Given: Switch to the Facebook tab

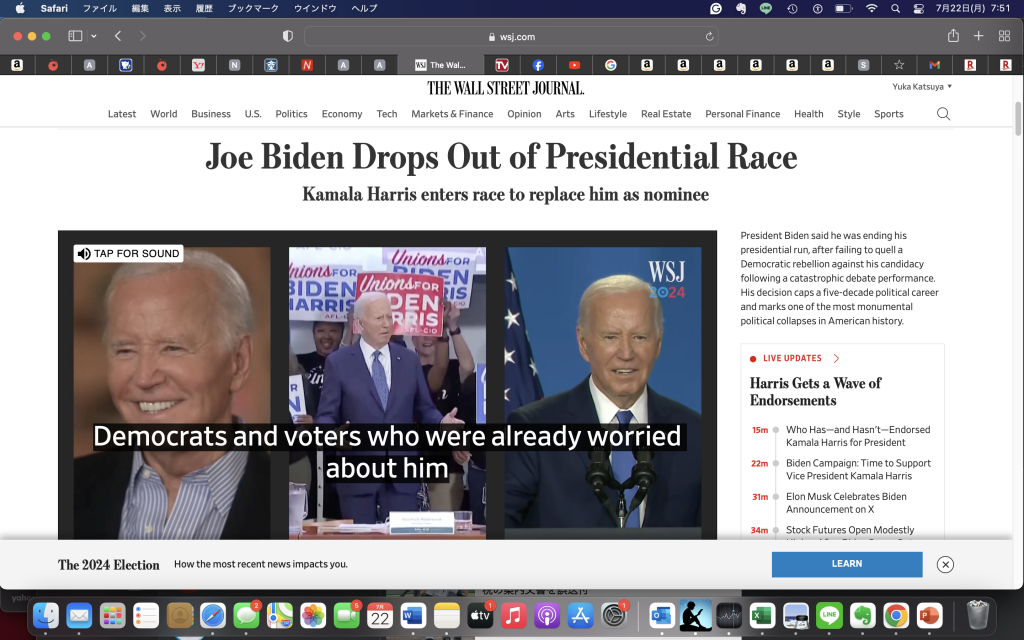Looking at the screenshot, I should tap(538, 65).
